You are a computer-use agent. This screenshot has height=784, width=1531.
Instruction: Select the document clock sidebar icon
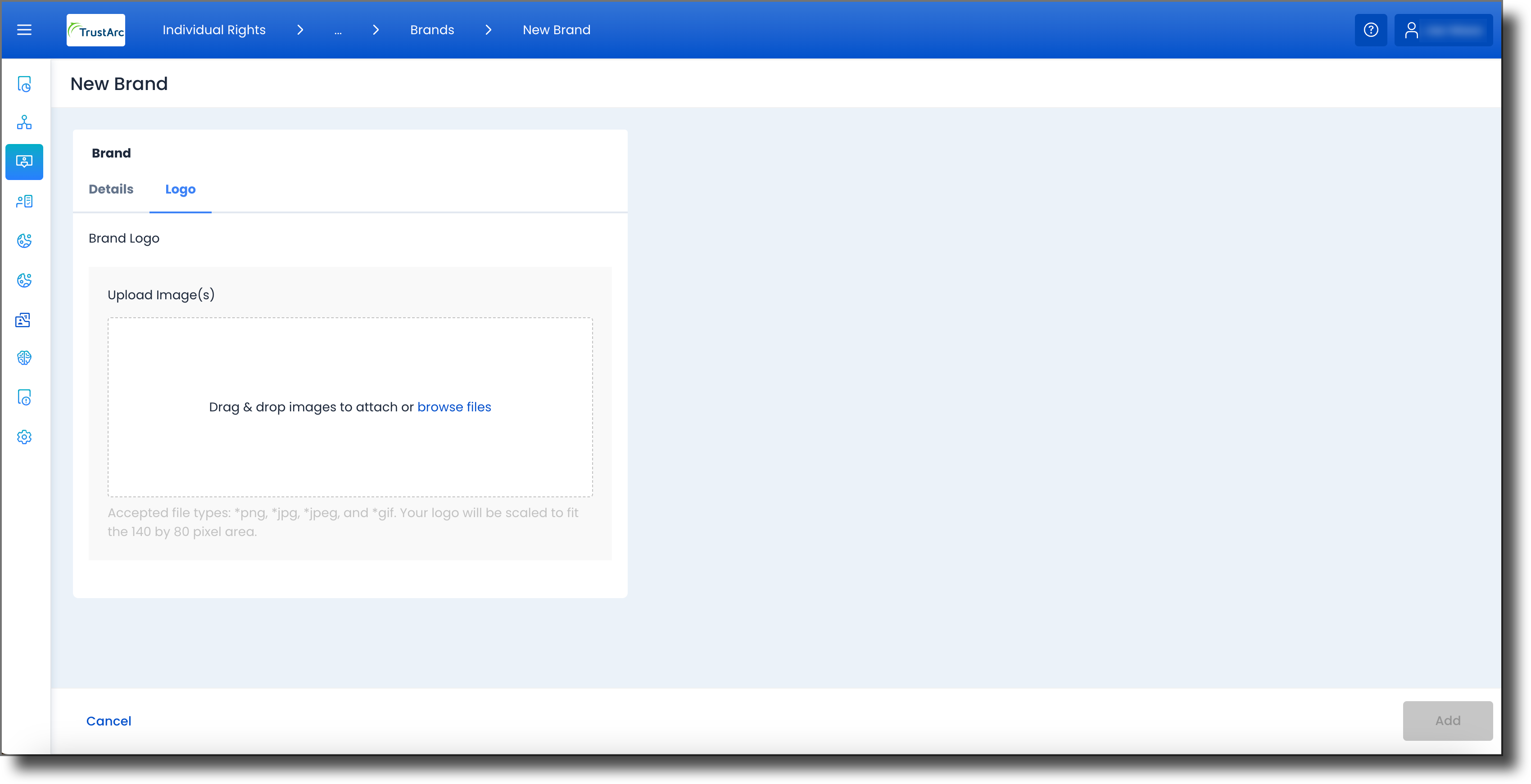click(24, 84)
